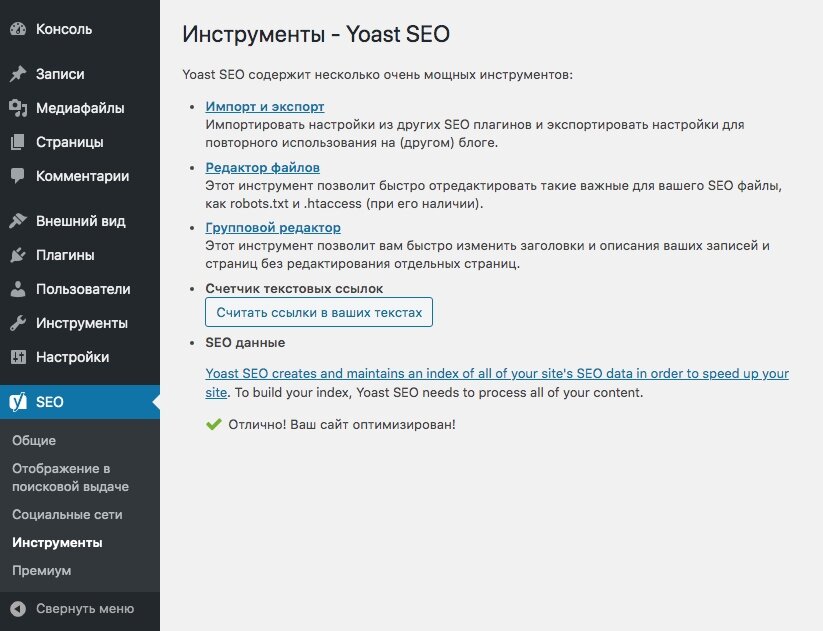The width and height of the screenshot is (823, 631).
Task: Open the Страницы menu item
Action: [x=80, y=142]
